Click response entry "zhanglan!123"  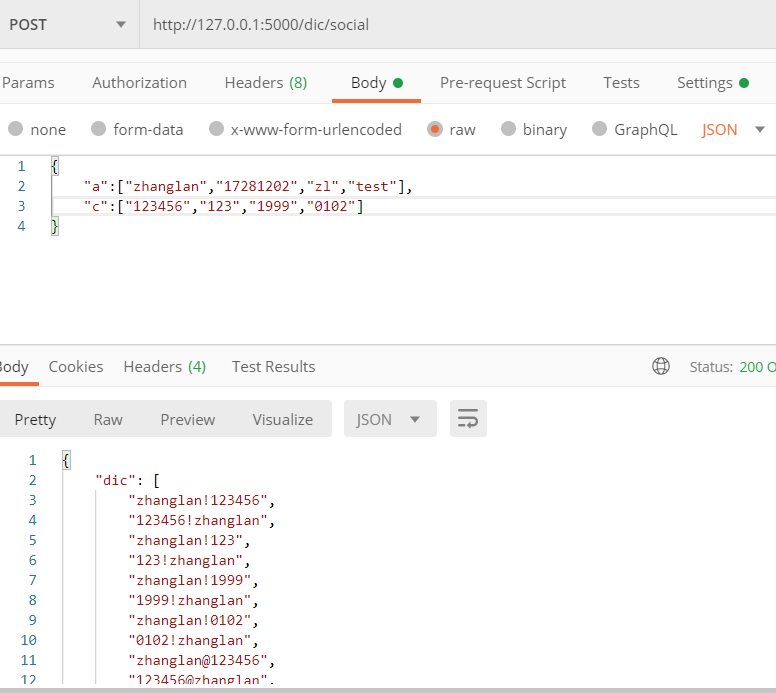coord(189,540)
